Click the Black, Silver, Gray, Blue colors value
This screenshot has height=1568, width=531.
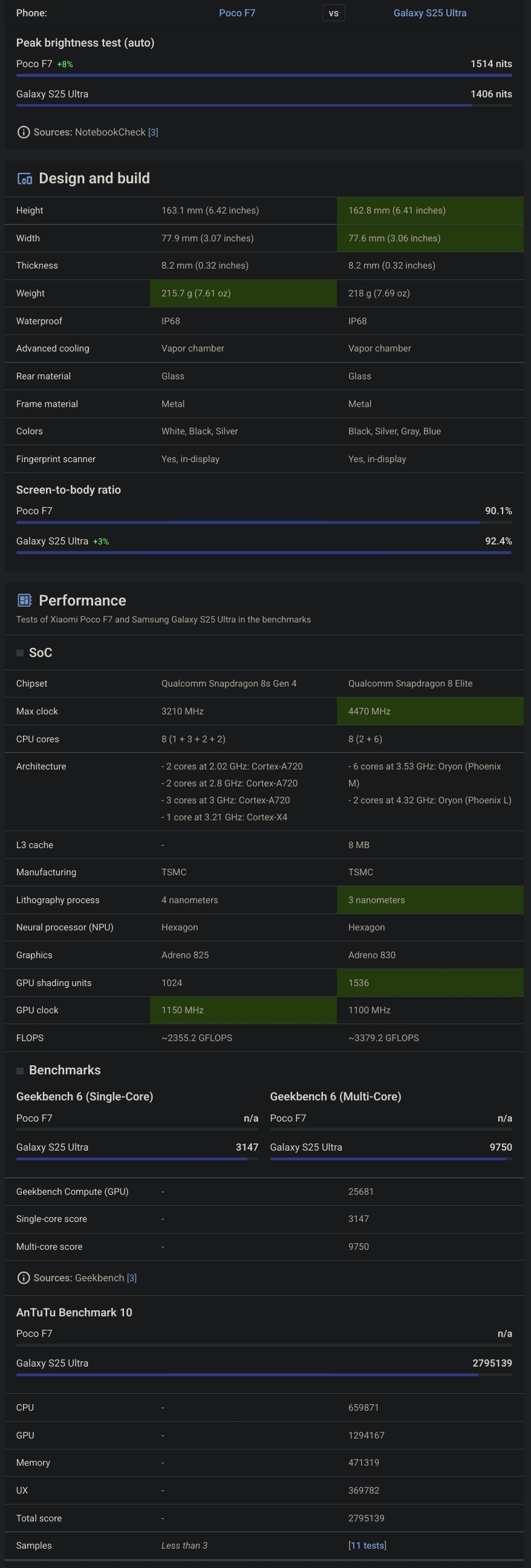(394, 431)
